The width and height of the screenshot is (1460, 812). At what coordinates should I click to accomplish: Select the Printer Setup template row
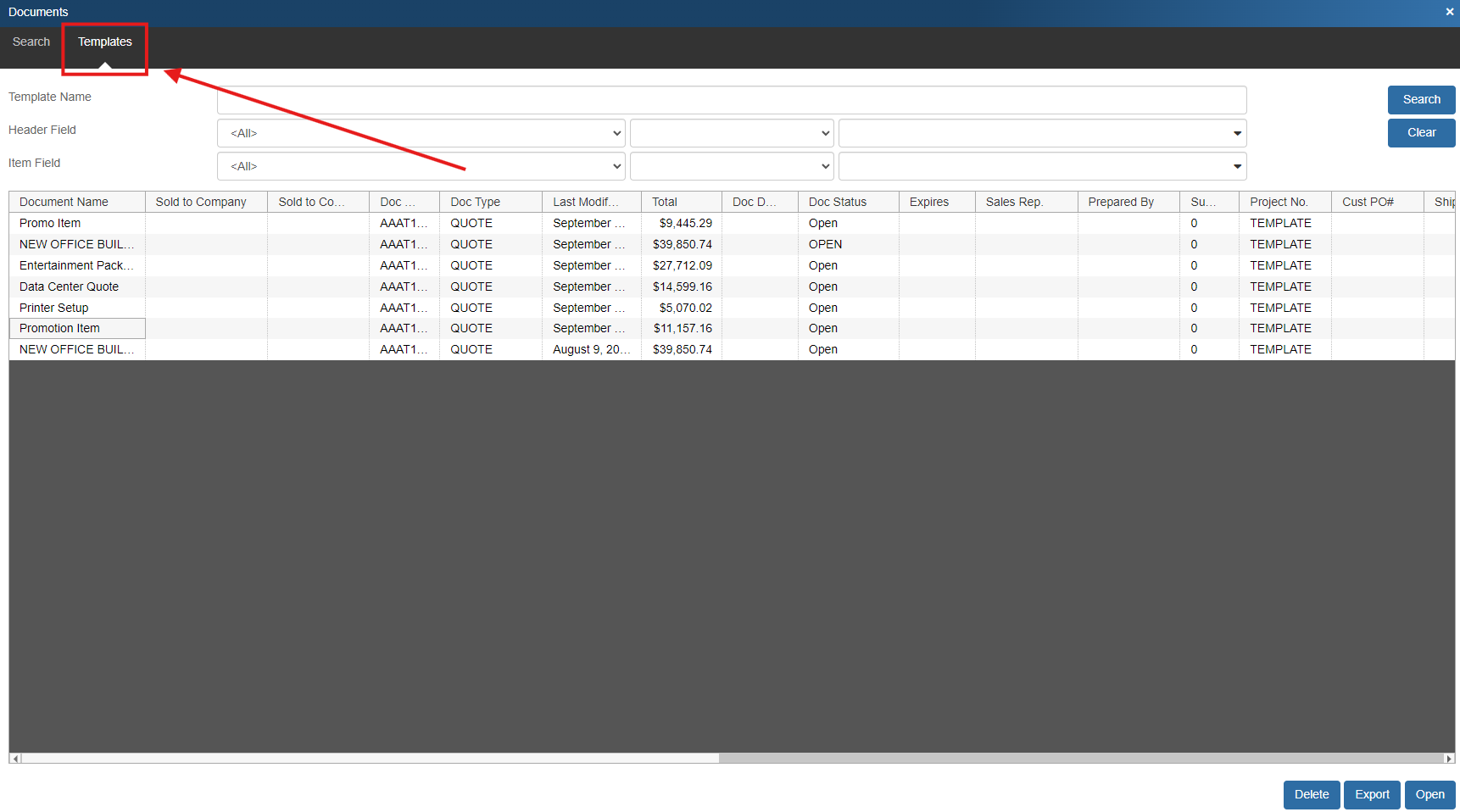(x=54, y=308)
